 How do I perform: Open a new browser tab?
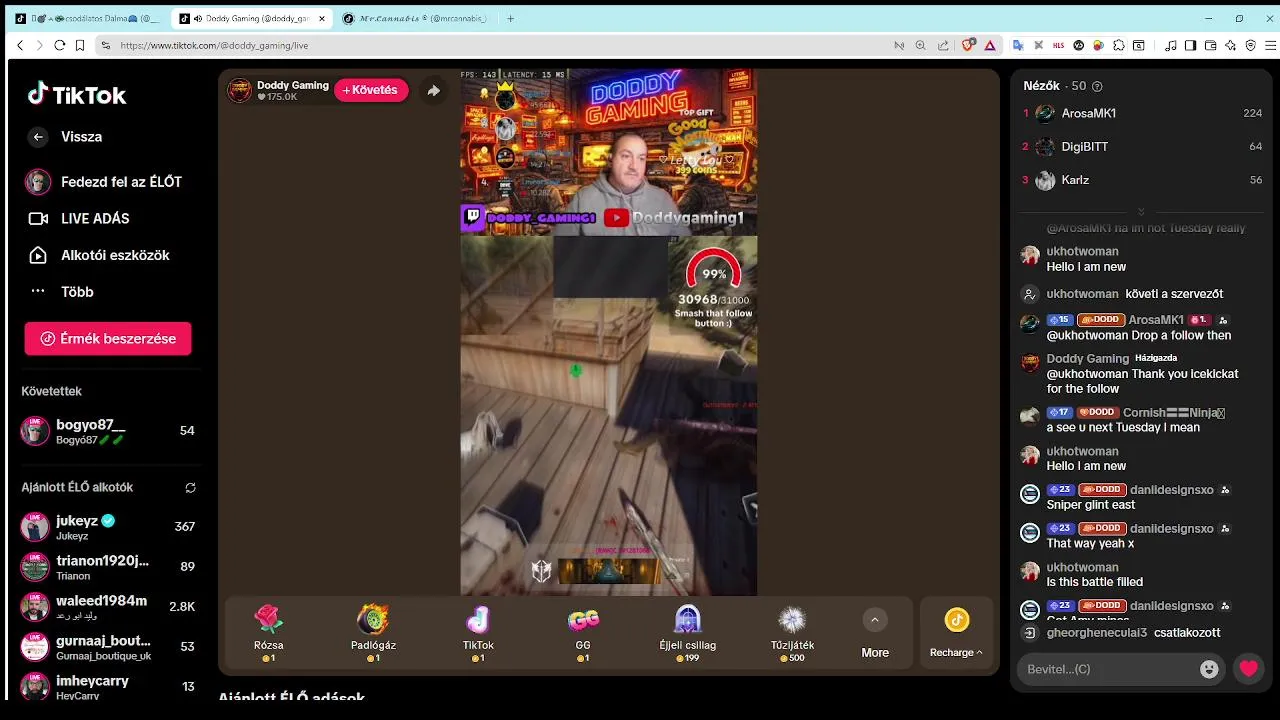coord(510,18)
